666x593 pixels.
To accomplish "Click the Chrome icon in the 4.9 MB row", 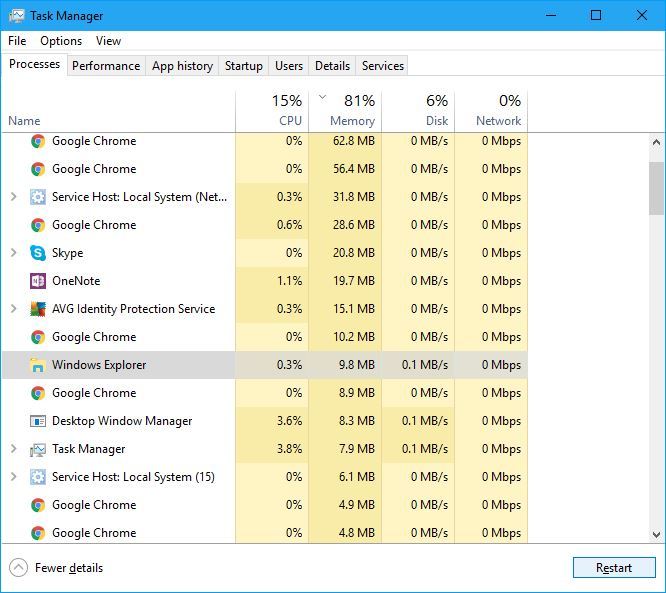I will pos(38,505).
